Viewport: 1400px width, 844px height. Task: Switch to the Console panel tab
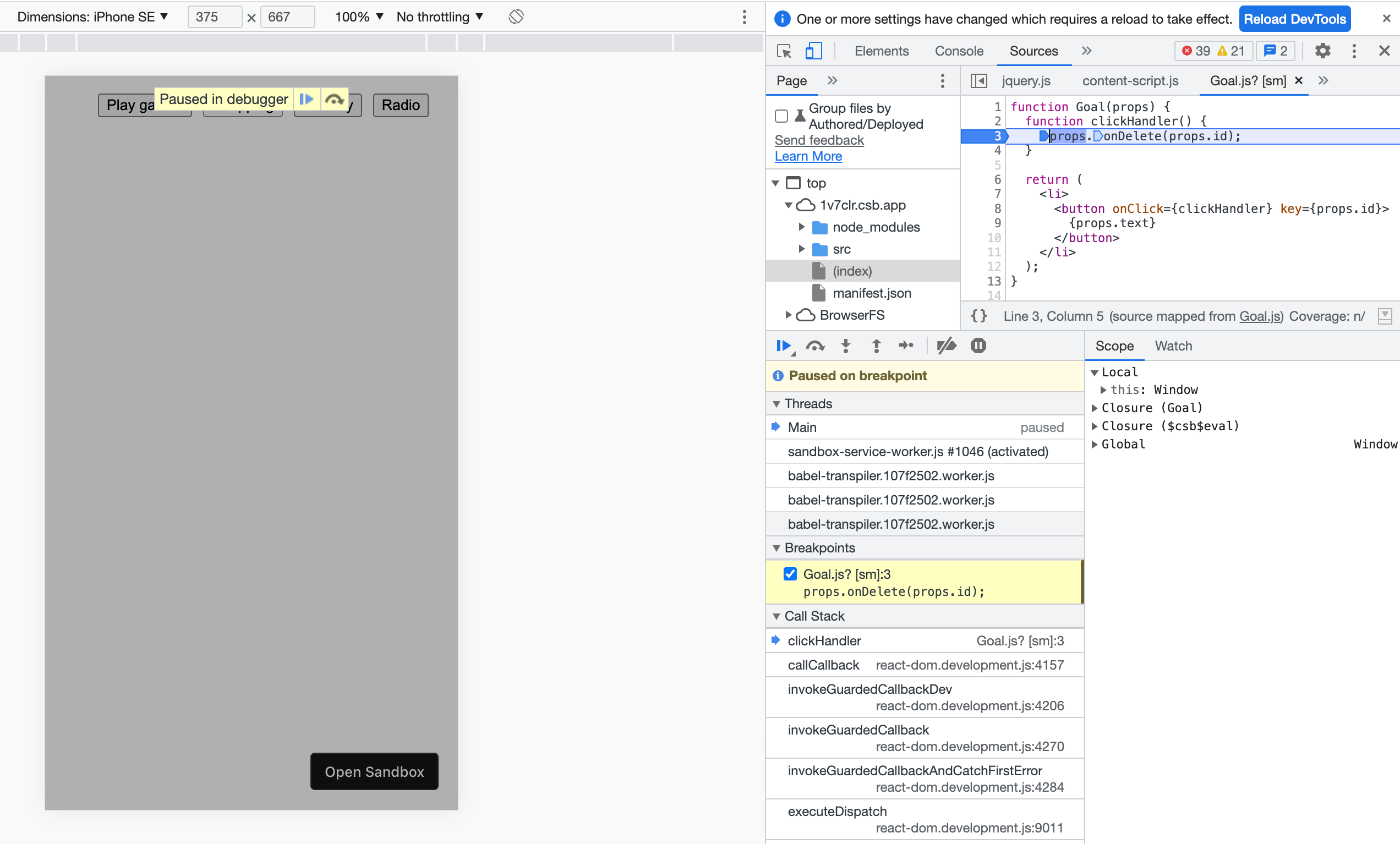click(x=959, y=51)
